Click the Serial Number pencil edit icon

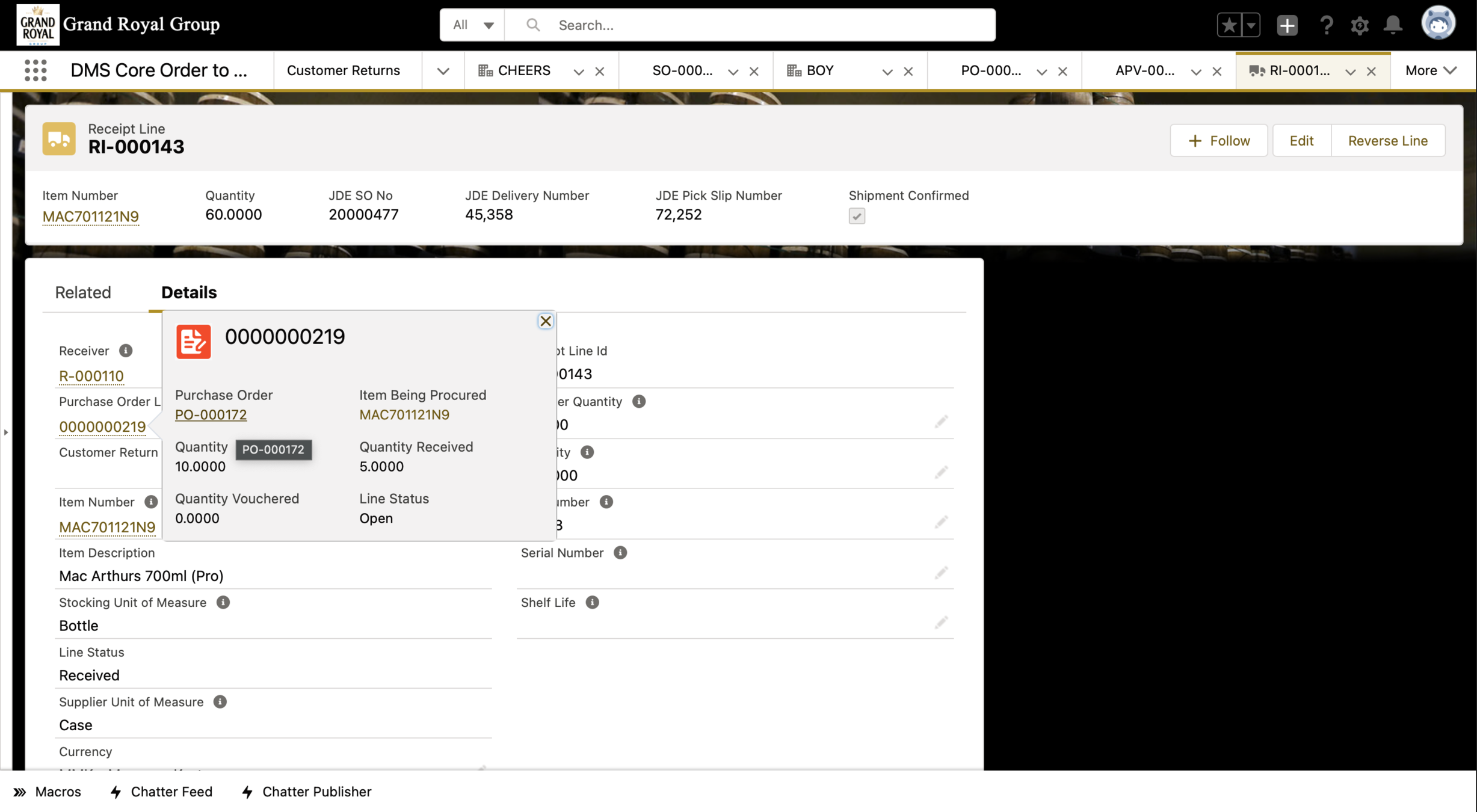pos(941,573)
